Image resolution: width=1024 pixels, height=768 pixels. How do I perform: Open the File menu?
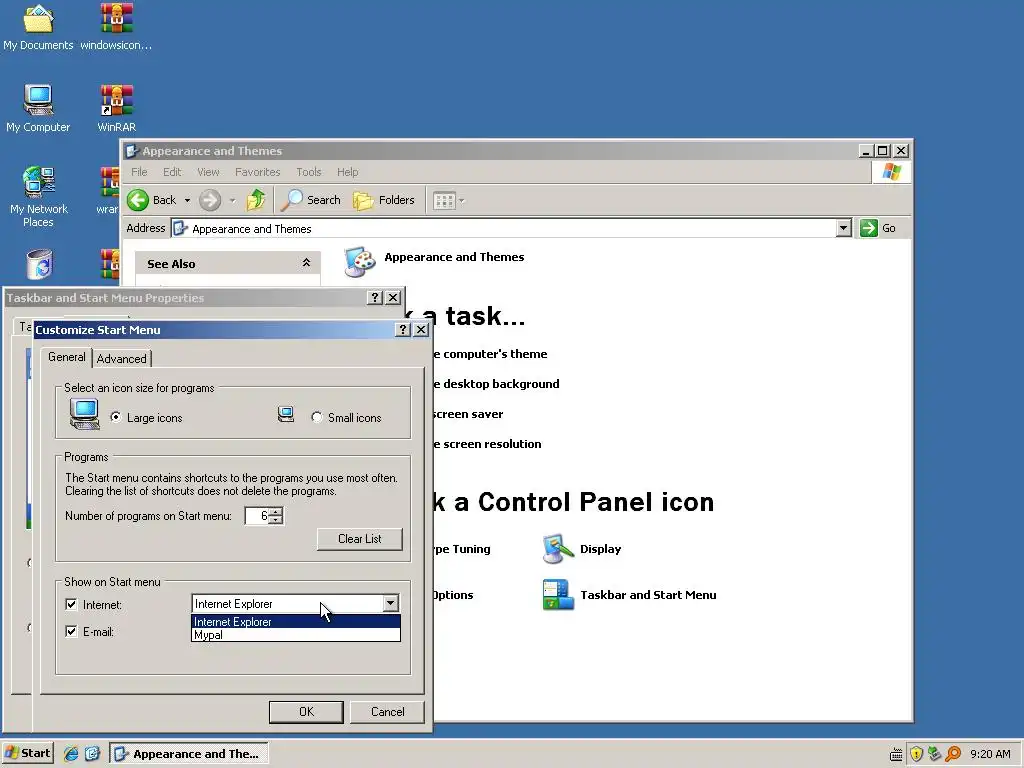point(139,172)
